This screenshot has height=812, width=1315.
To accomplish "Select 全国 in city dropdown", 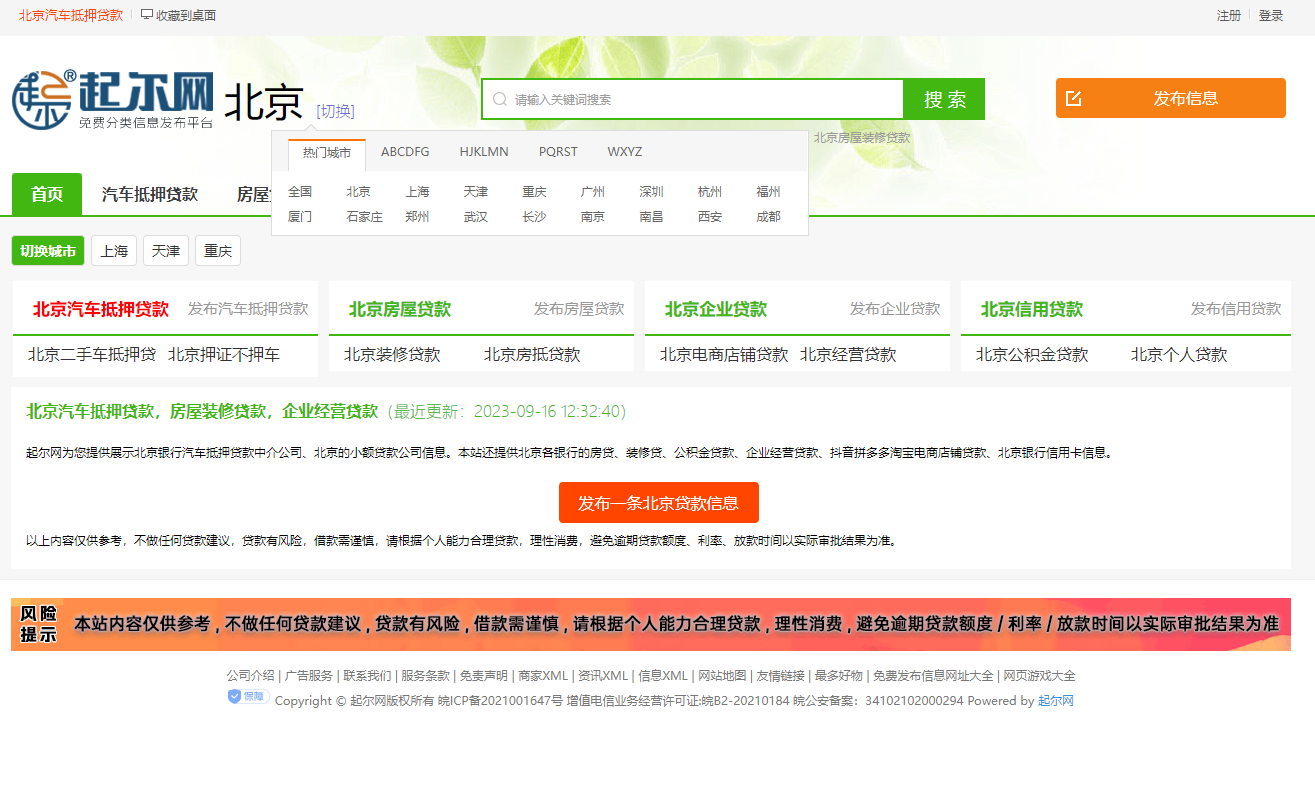I will coord(300,192).
